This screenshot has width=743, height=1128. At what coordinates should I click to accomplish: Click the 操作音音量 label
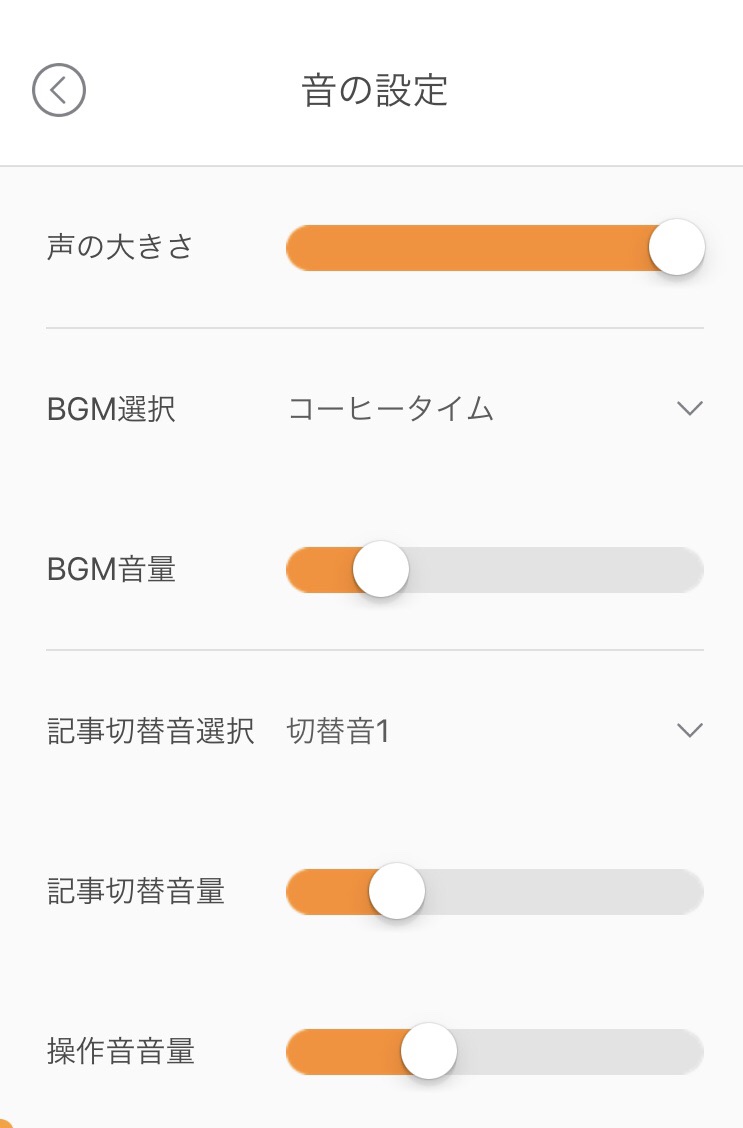[121, 1052]
